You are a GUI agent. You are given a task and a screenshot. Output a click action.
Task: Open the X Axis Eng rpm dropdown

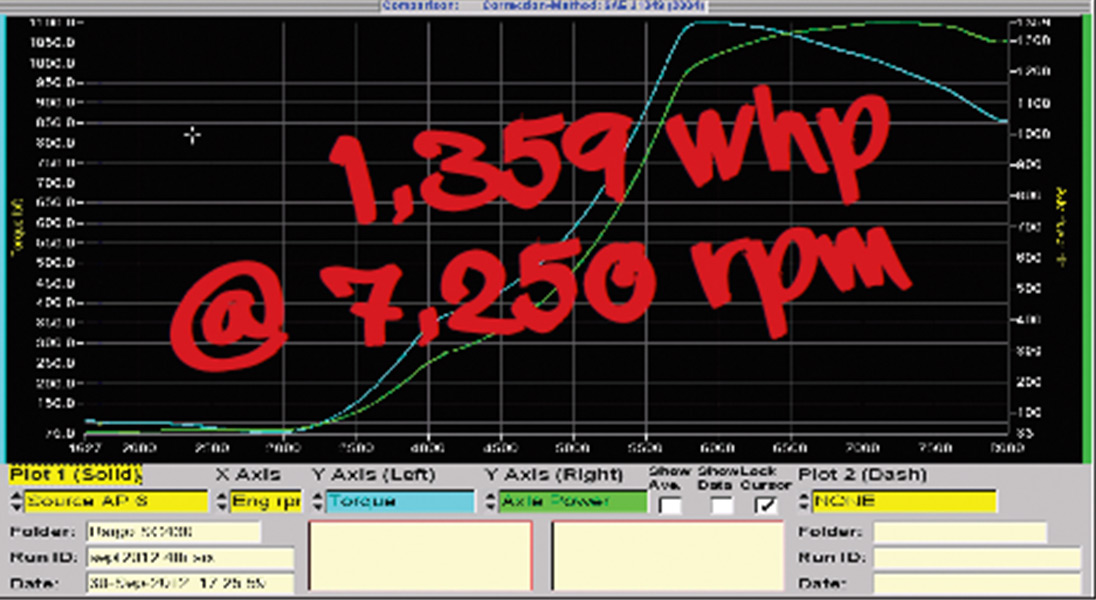pyautogui.click(x=266, y=501)
